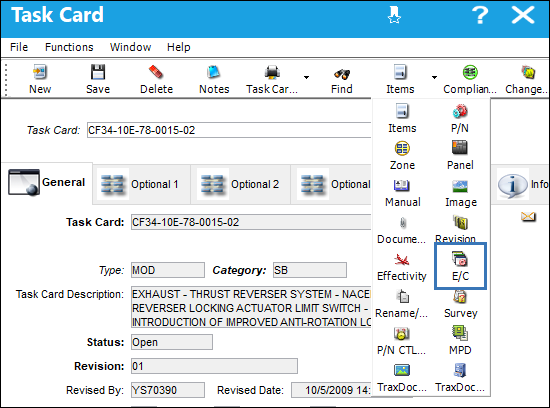This screenshot has height=408, width=550.
Task: Switch to the Optional 1 tab
Action: [x=141, y=184]
